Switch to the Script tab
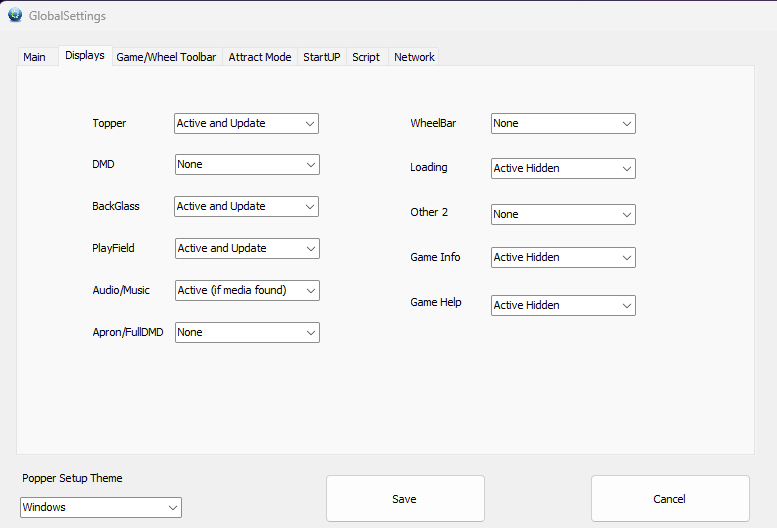777x528 pixels. click(366, 57)
